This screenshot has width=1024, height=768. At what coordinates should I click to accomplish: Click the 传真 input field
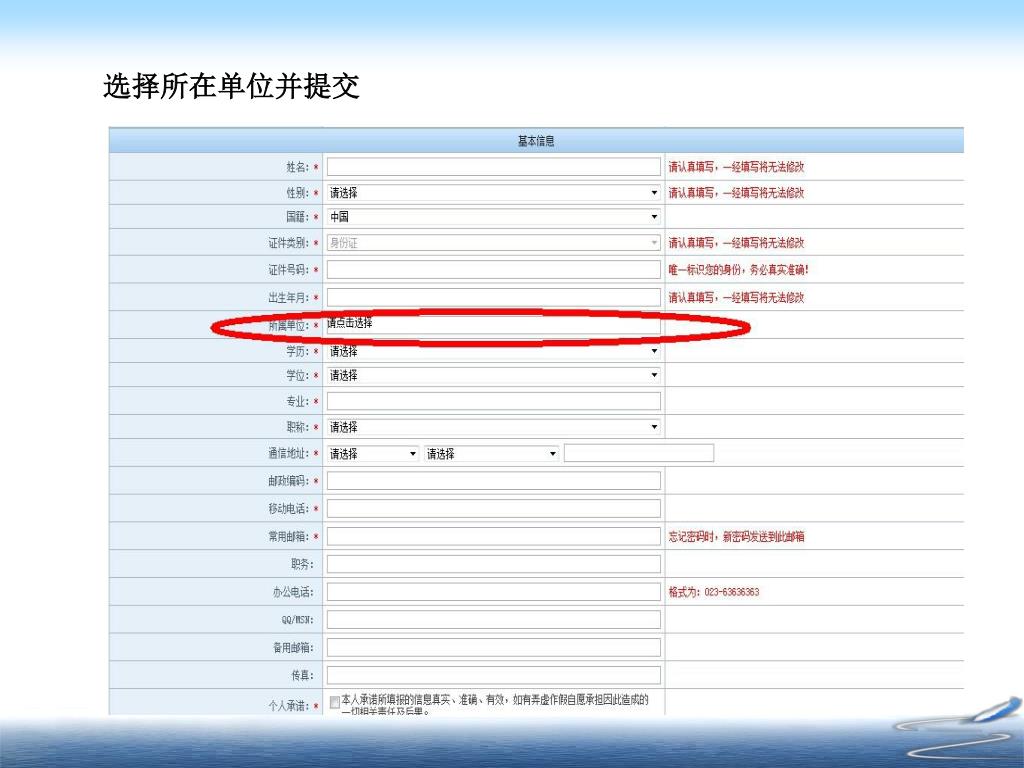click(494, 675)
